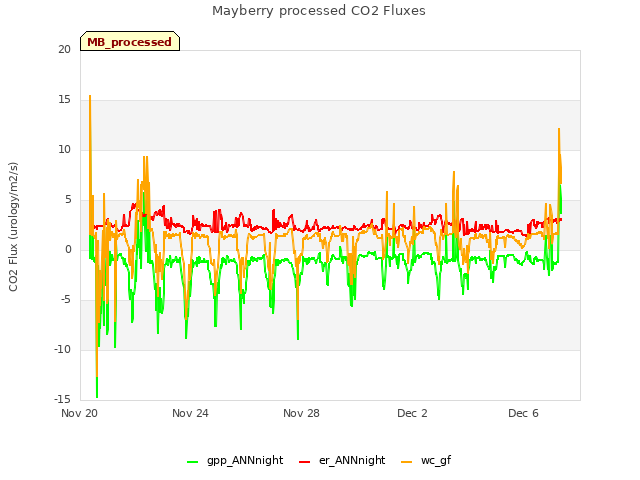Viewport: 640px width, 480px height.
Task: Click the Dec 2 x-axis label
Action: coord(412,413)
